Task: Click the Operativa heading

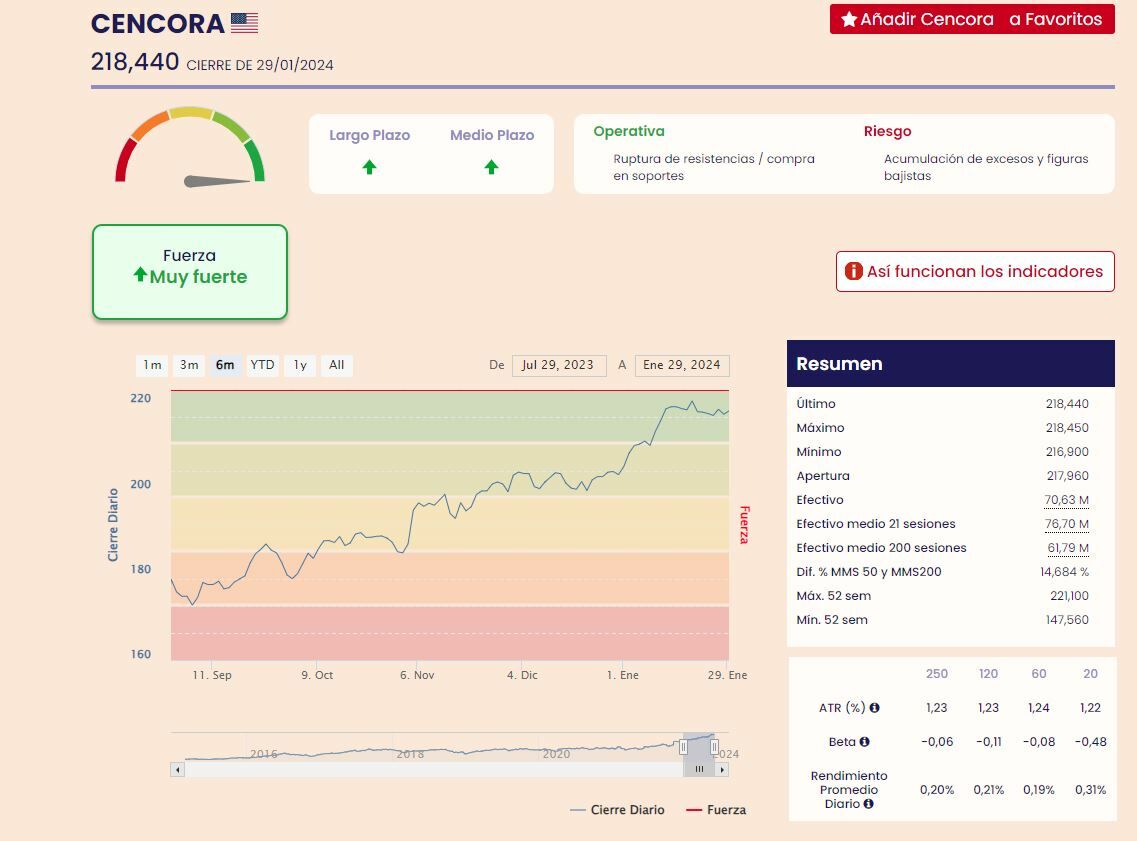Action: 629,131
